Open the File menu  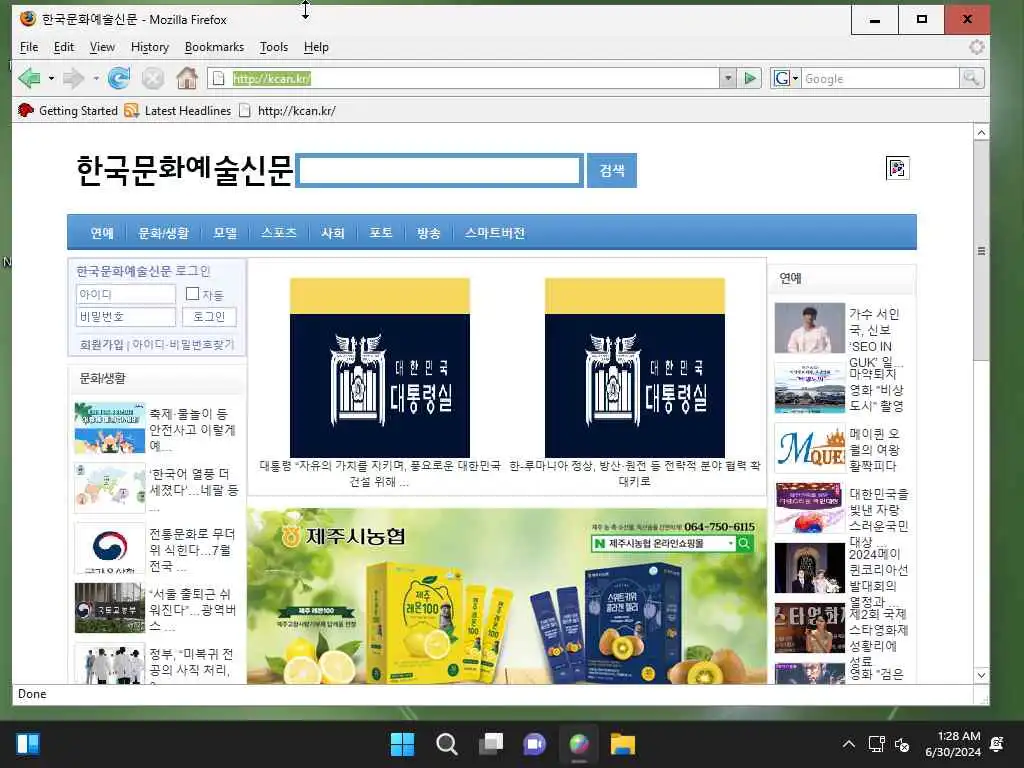(x=29, y=47)
